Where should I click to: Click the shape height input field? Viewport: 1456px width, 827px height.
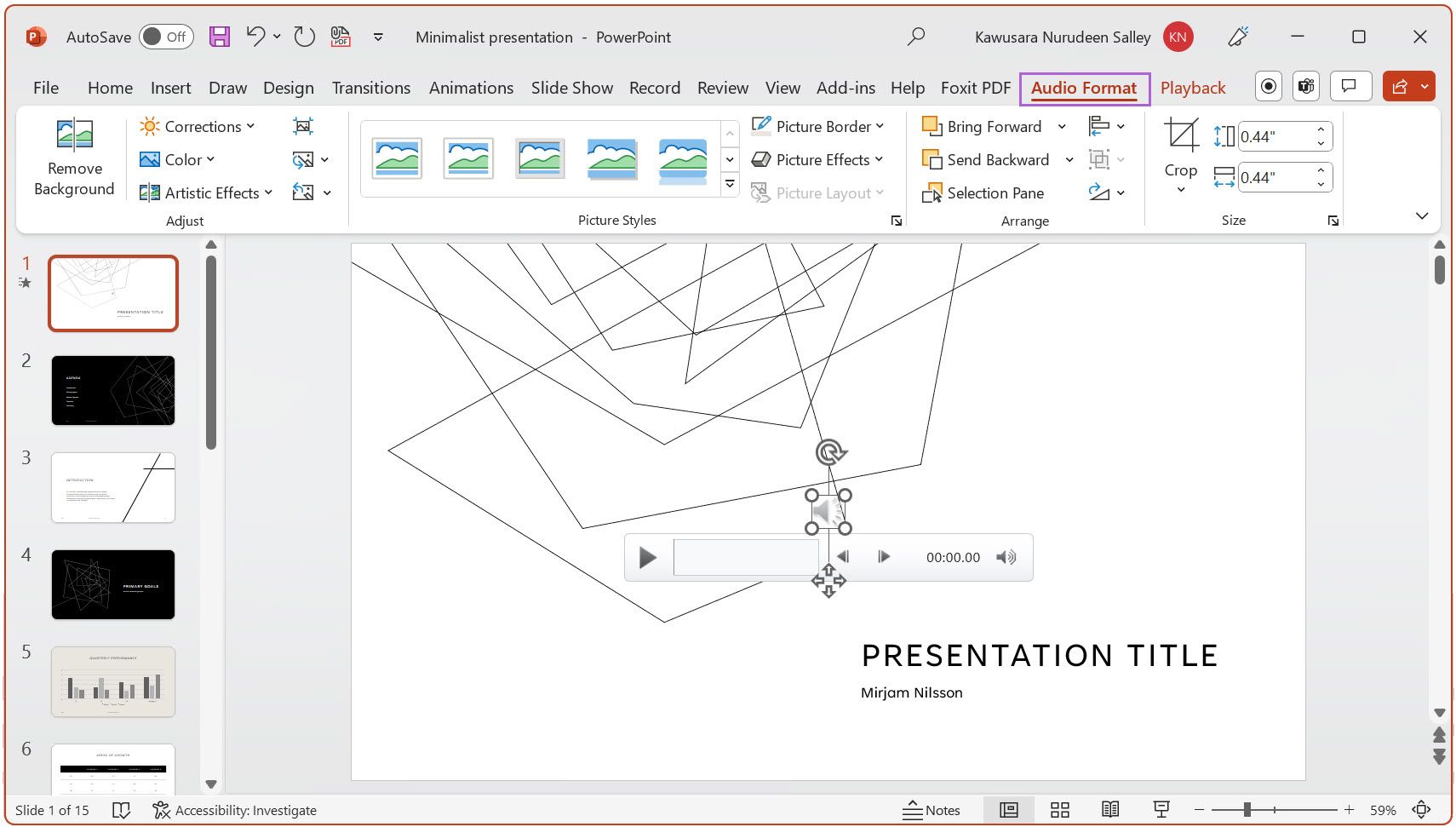[x=1275, y=136]
